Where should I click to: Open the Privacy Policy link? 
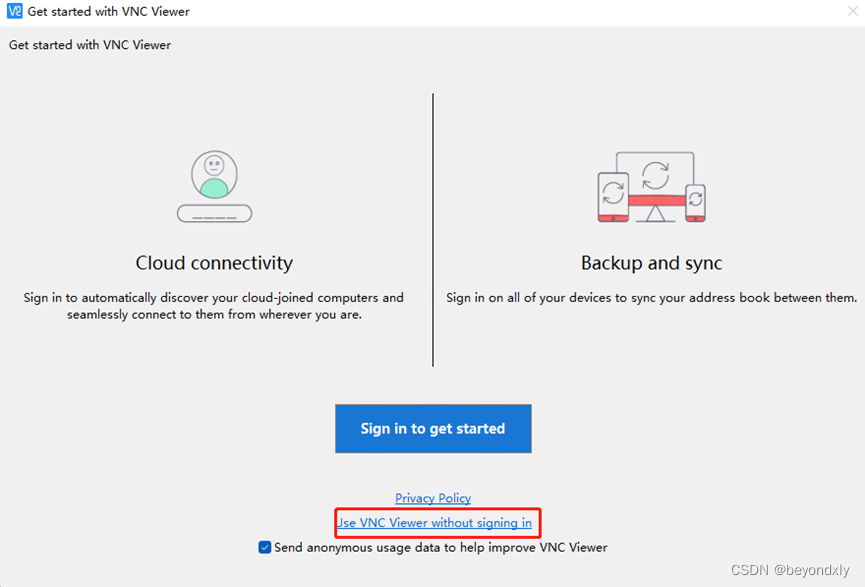pyautogui.click(x=433, y=498)
